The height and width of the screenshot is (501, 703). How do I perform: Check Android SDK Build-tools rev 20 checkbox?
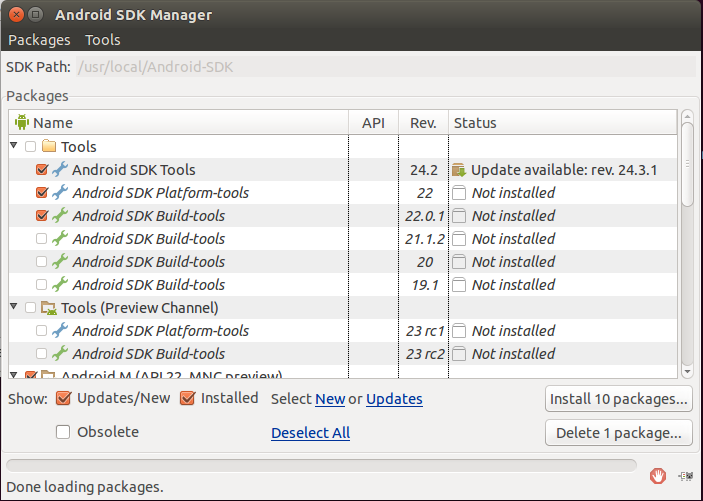[x=41, y=261]
